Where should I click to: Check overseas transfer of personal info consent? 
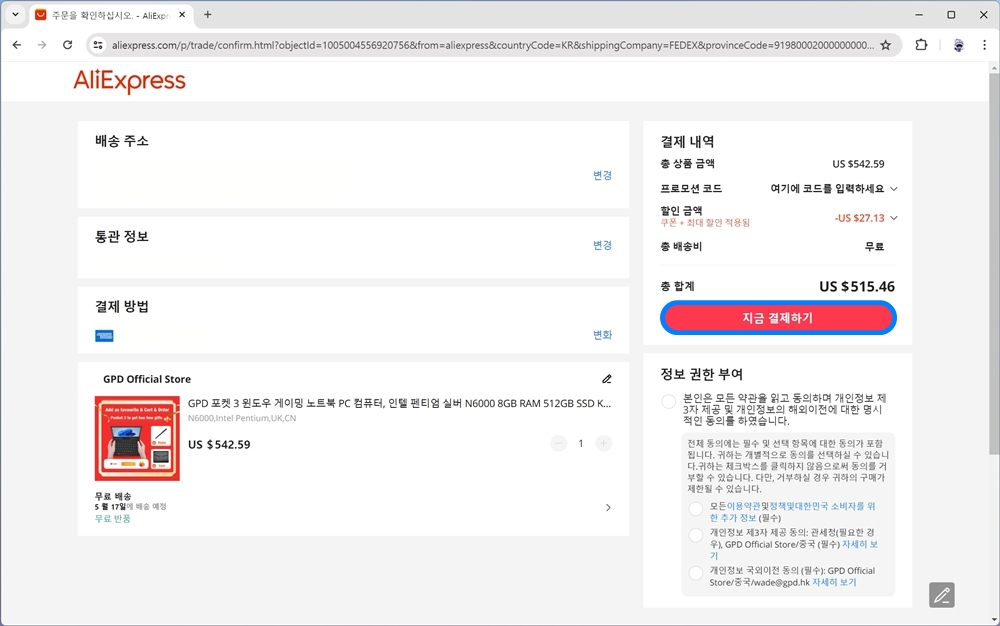(696, 573)
